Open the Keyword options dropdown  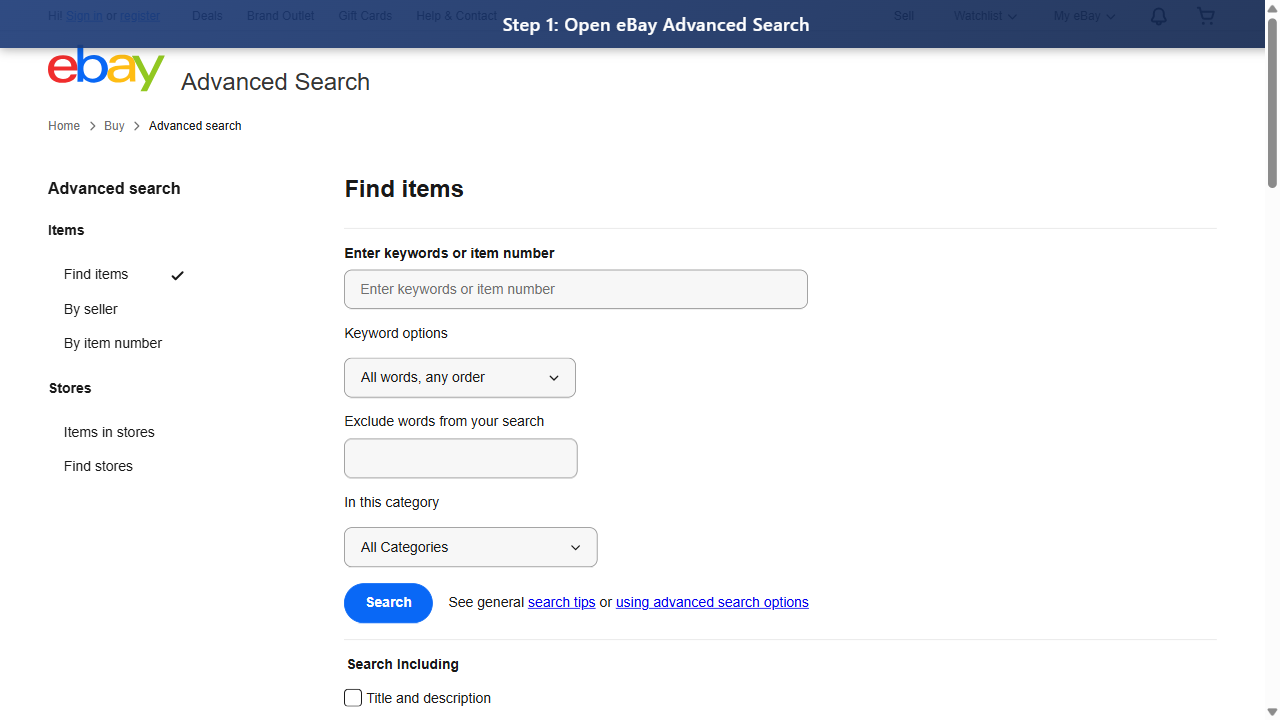click(459, 377)
